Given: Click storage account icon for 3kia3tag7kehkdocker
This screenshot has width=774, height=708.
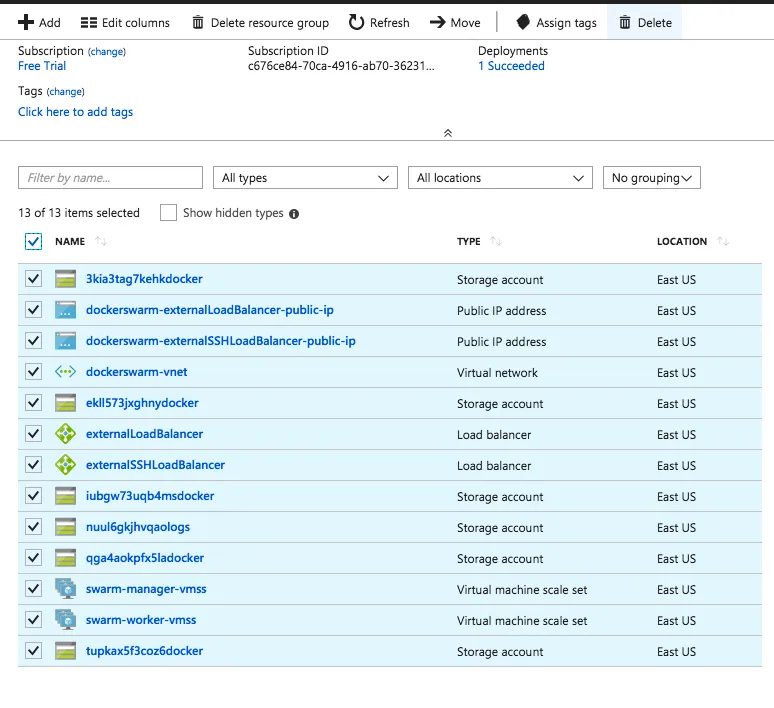Looking at the screenshot, I should (x=65, y=279).
